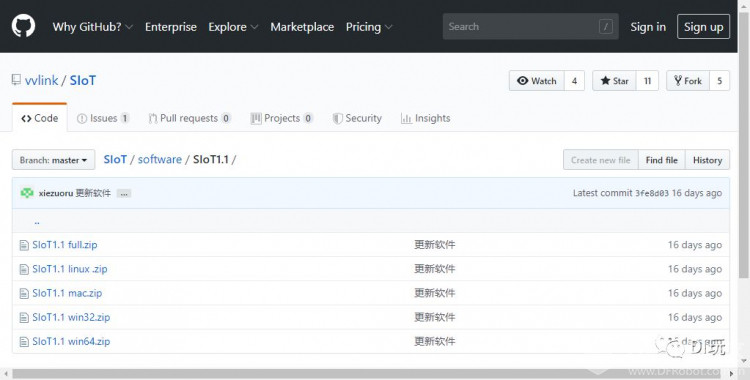750x380 pixels.
Task: Click the file icon beside SIoT1.1 mac.zip
Action: tap(24, 293)
